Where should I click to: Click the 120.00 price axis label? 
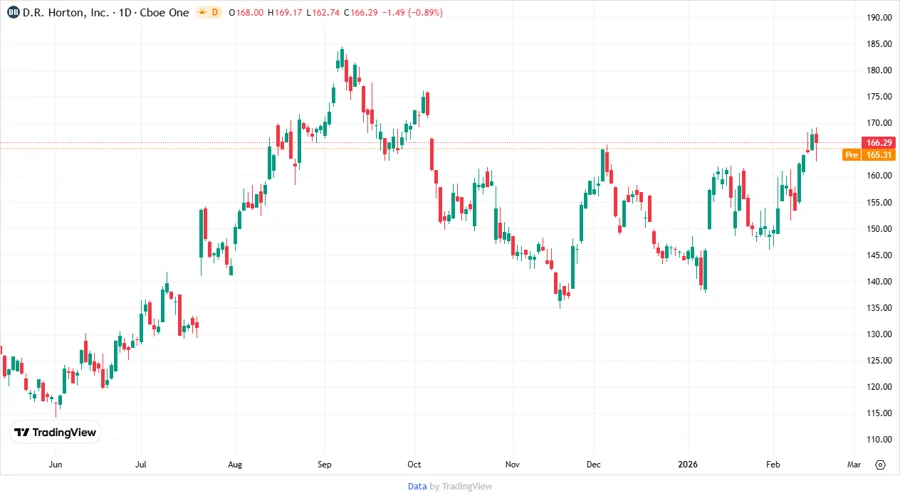click(x=879, y=387)
